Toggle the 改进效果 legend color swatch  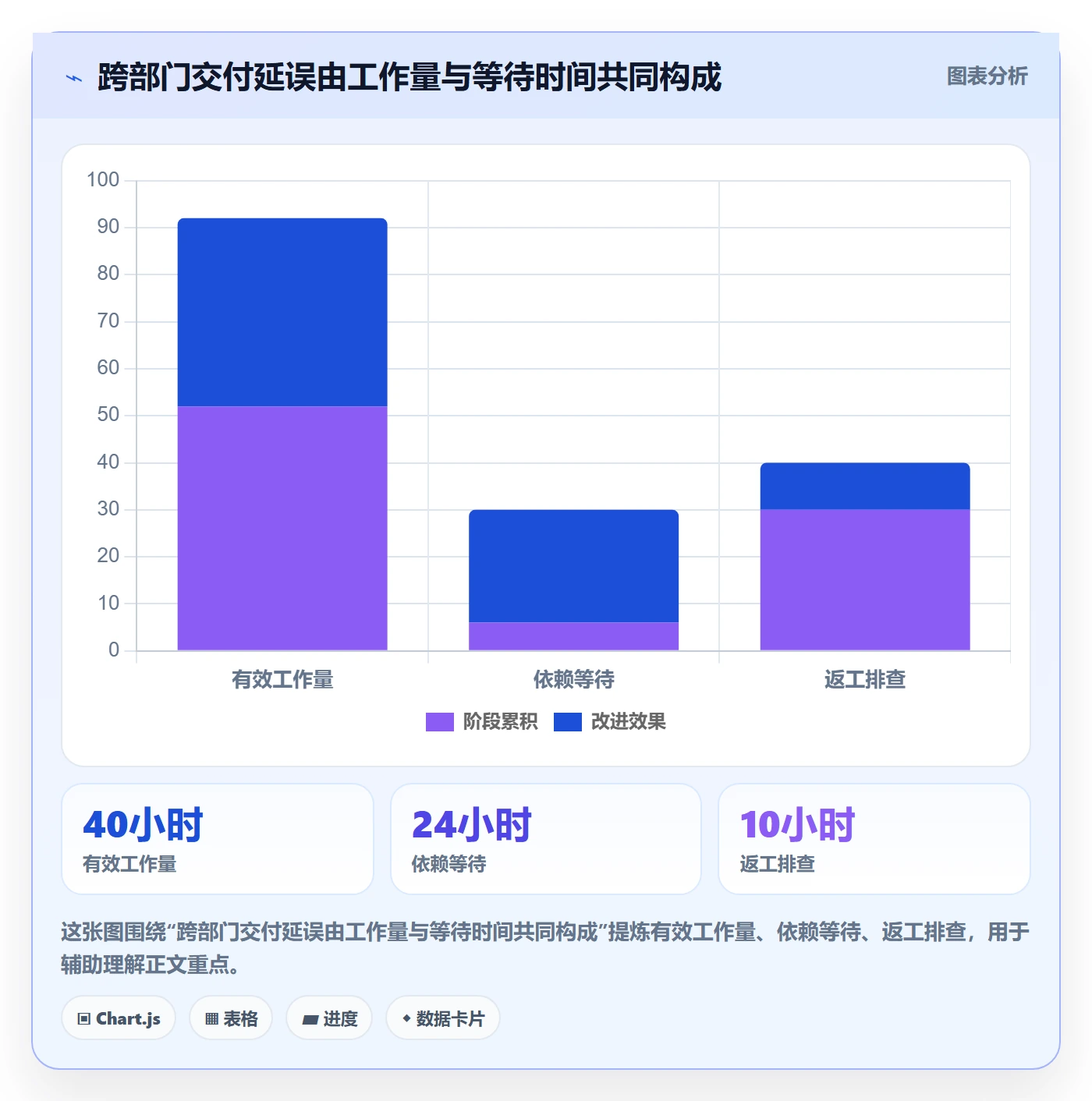567,722
